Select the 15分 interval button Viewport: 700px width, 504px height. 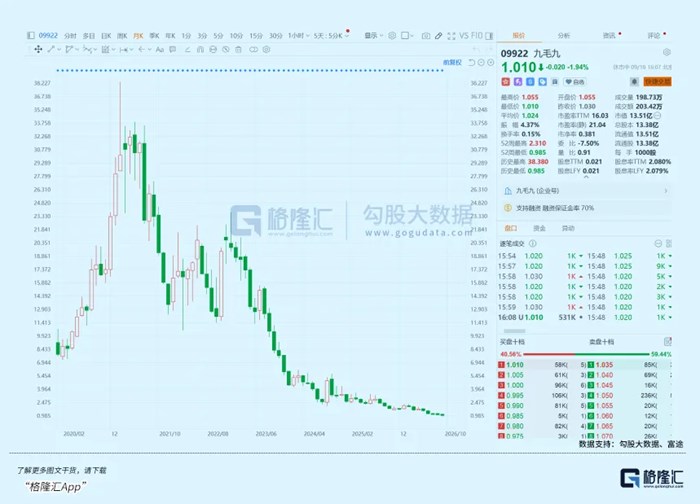click(256, 36)
